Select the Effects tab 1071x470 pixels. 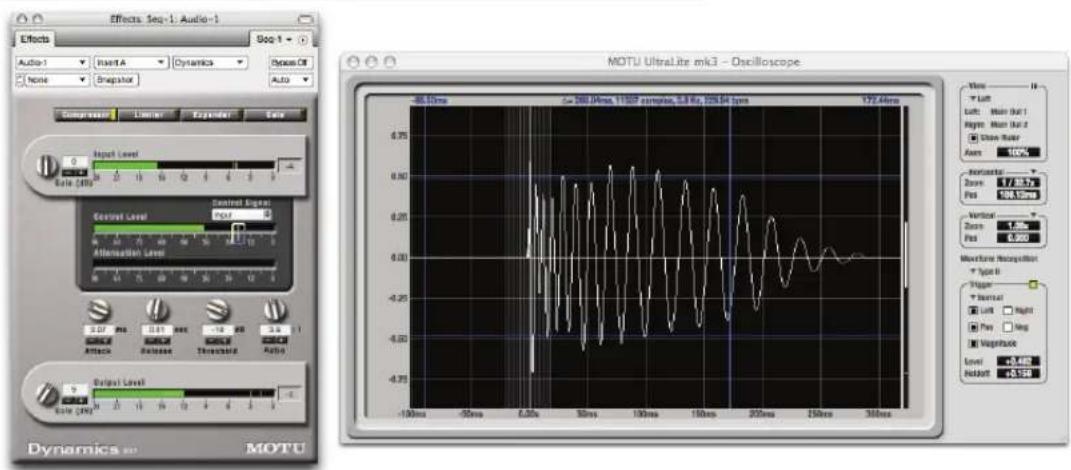pyautogui.click(x=33, y=40)
